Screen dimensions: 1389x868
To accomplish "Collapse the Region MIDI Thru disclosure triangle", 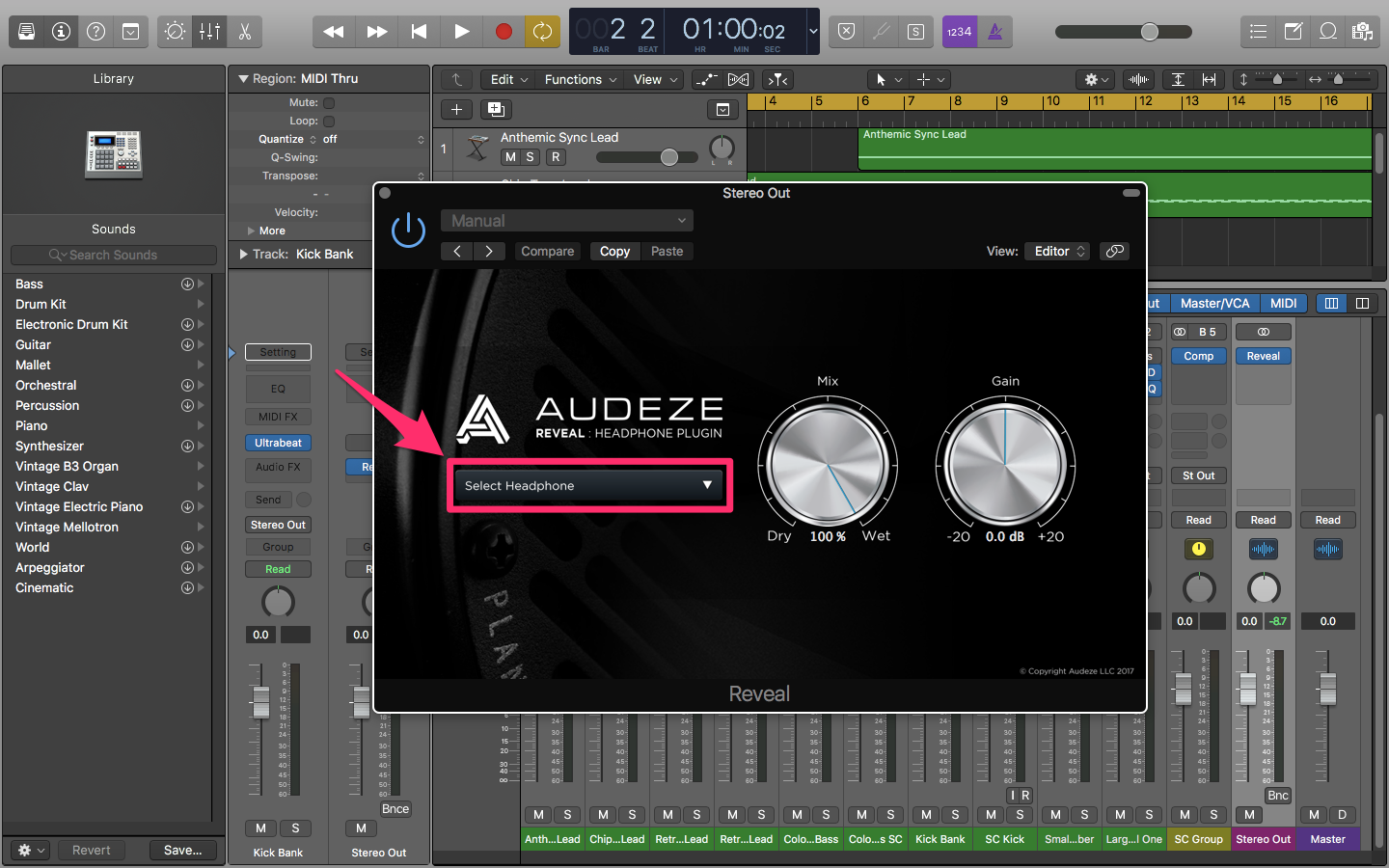I will tap(243, 79).
